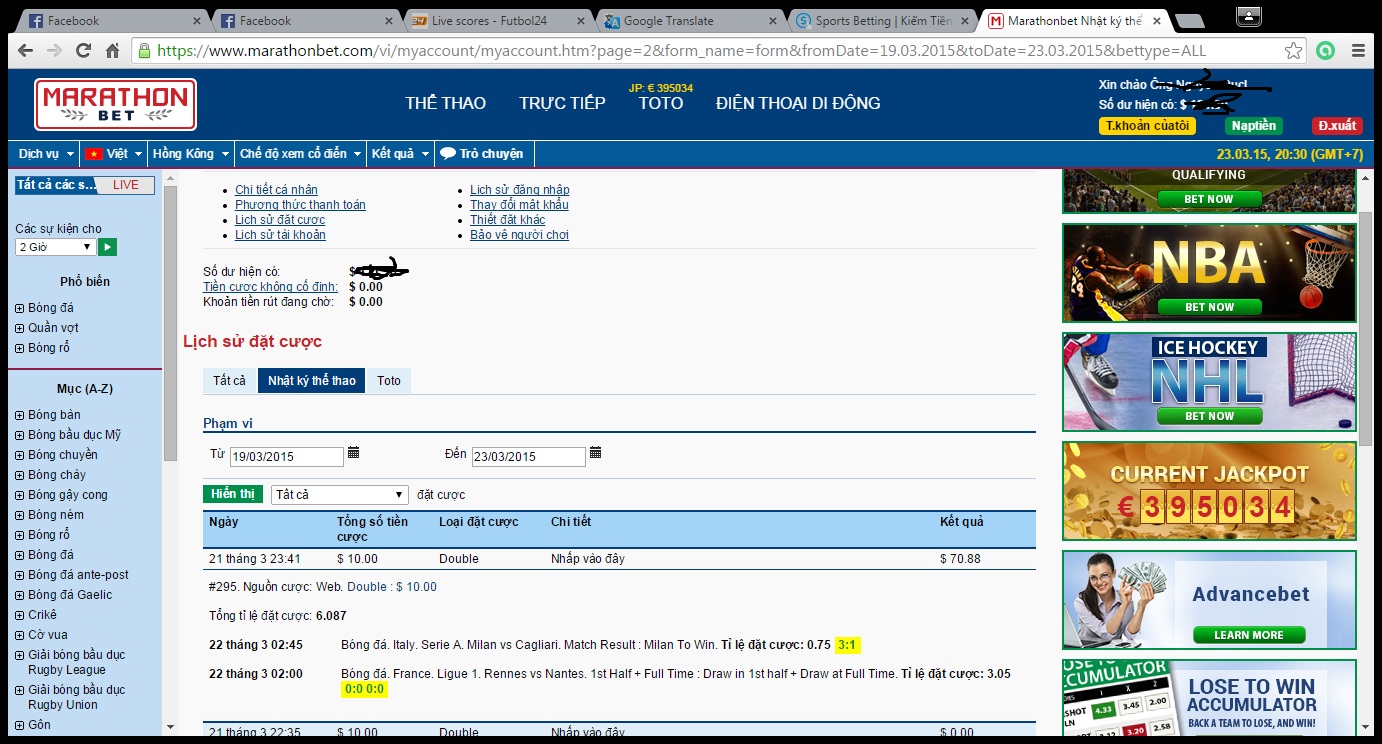Open the Bảo vệ người chơi link
Screen dimensions: 1382x744
point(519,235)
